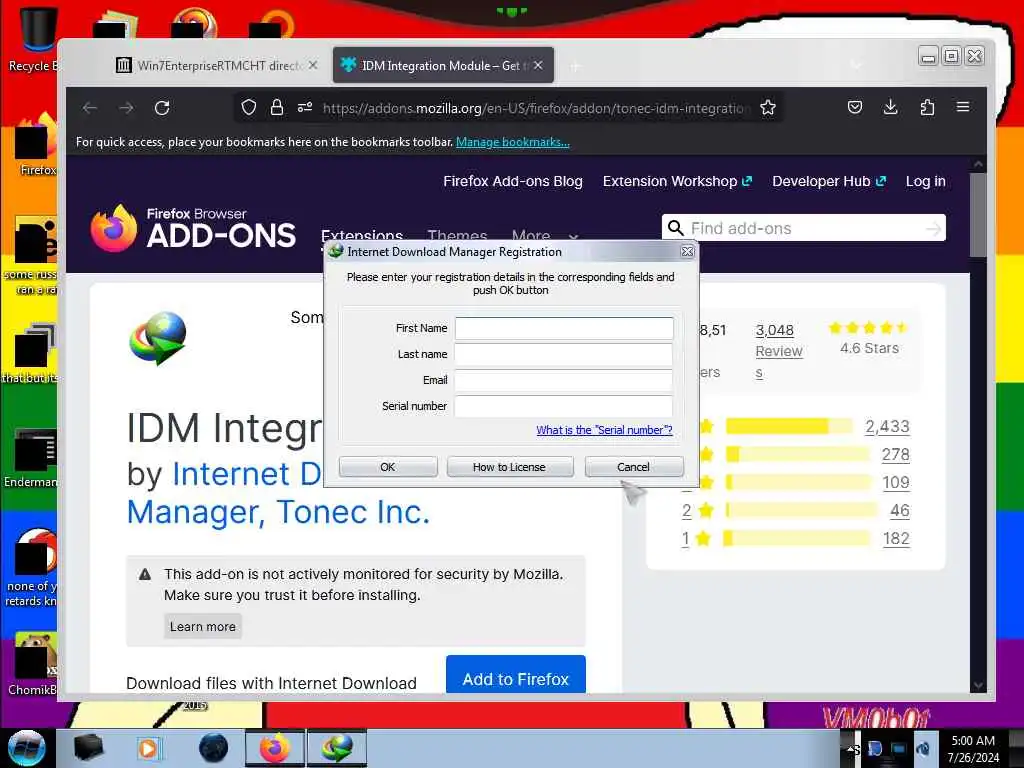This screenshot has height=768, width=1024.
Task: Switch to the Win7EnterpriseRTMCHT directory tab
Action: click(x=217, y=65)
